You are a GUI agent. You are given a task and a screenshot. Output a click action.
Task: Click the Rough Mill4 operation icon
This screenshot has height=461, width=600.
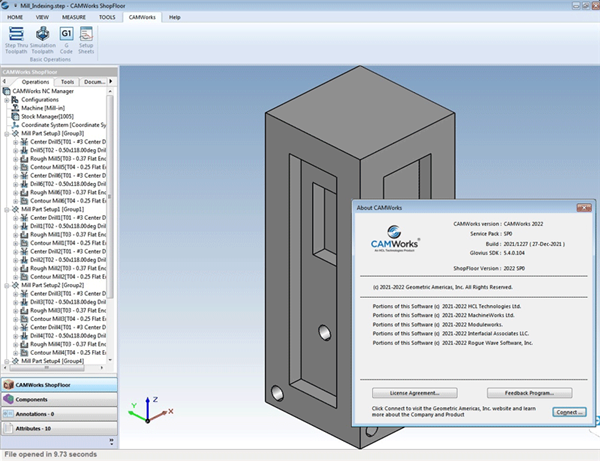pyautogui.click(x=24, y=344)
